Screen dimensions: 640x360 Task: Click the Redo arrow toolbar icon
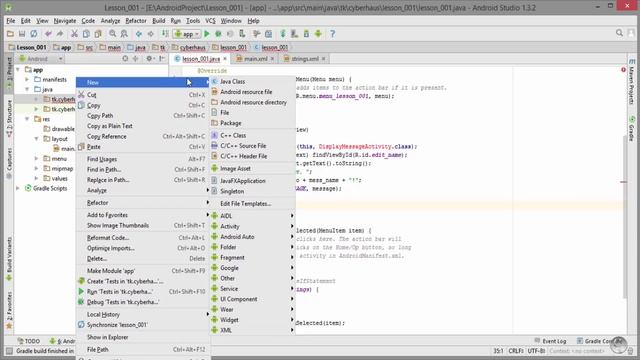[x=60, y=34]
